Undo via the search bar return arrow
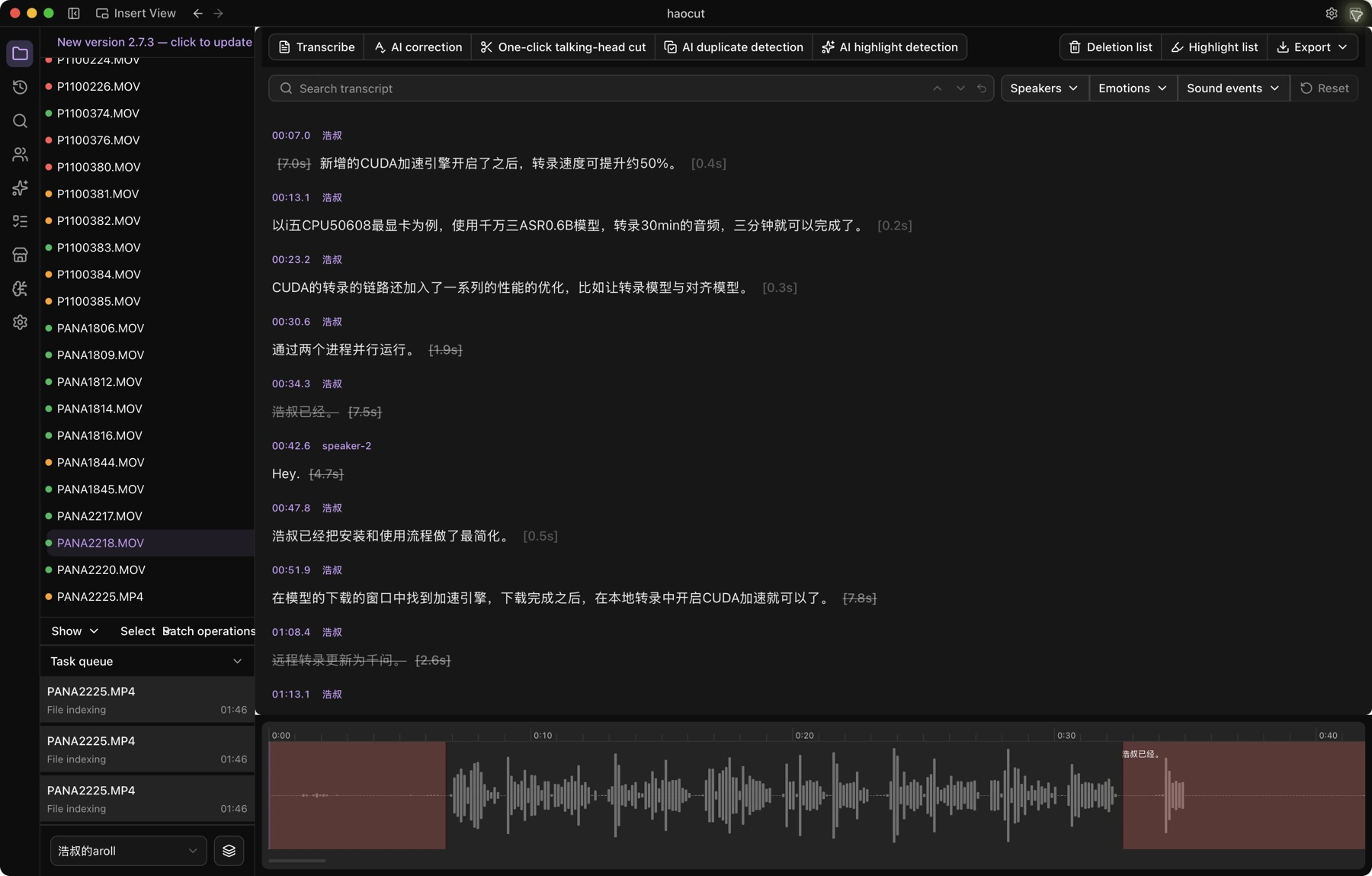The width and height of the screenshot is (1372, 876). point(982,88)
